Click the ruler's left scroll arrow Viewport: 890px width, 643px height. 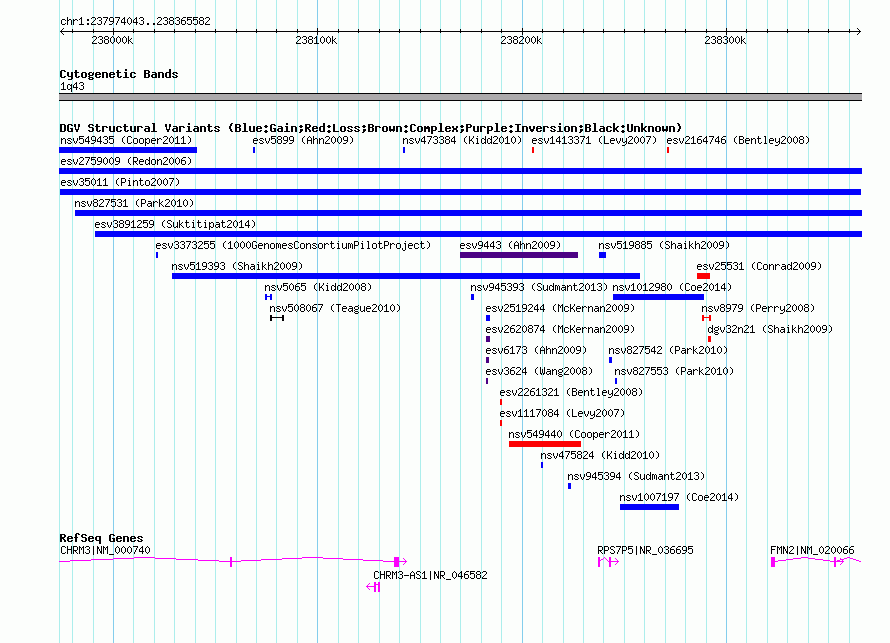(x=63, y=31)
